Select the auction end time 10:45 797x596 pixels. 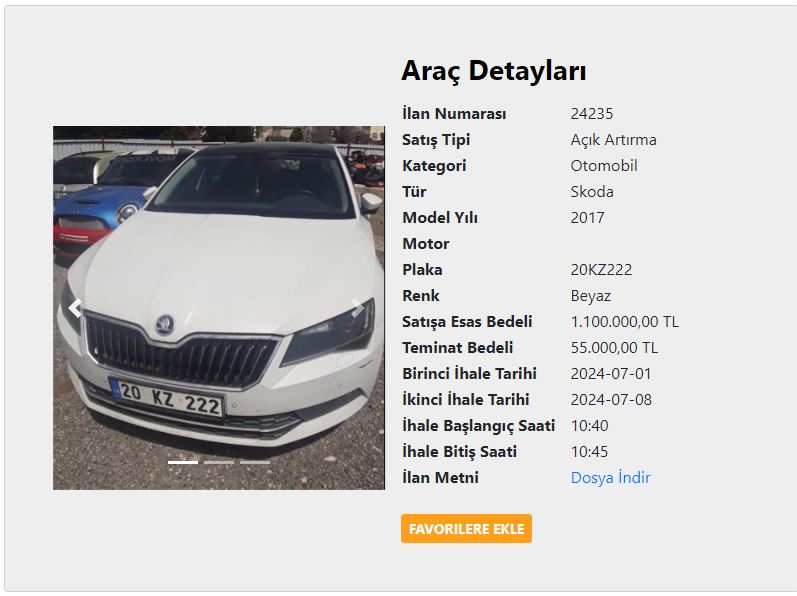click(x=589, y=451)
